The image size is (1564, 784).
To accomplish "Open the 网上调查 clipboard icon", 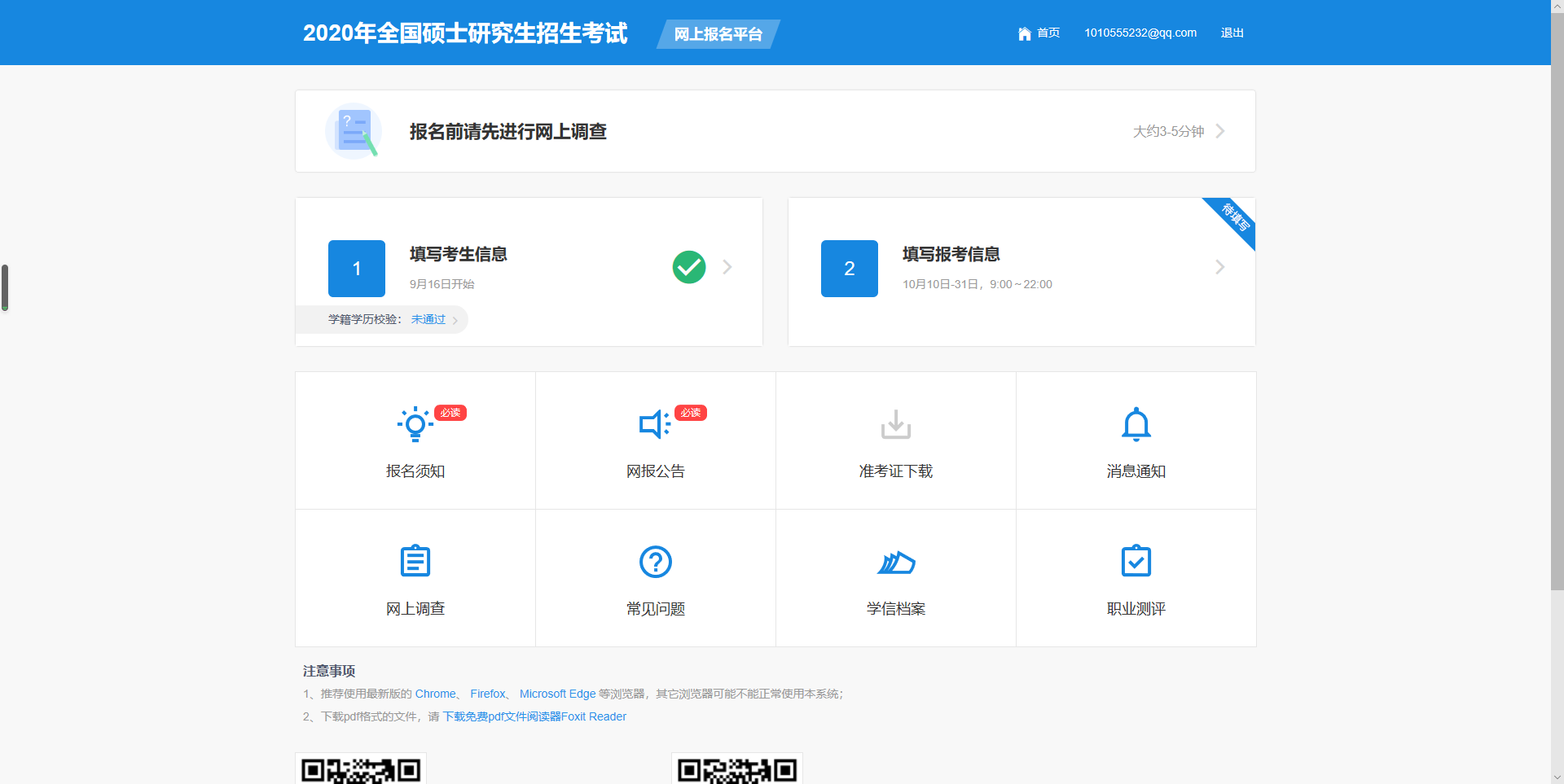I will pyautogui.click(x=415, y=561).
